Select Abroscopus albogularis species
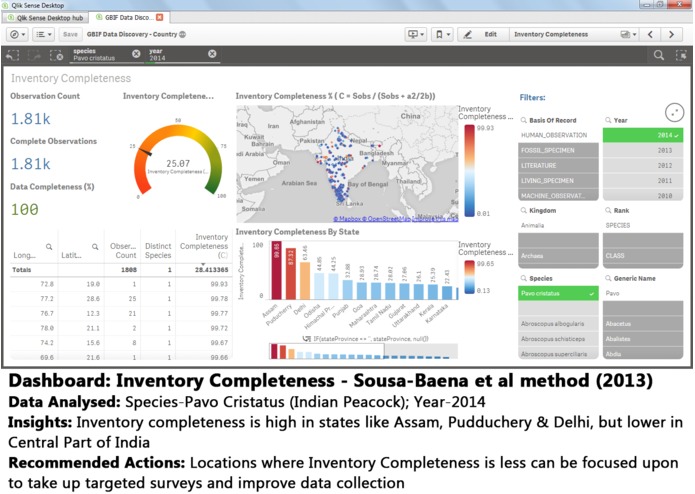The height and width of the screenshot is (494, 695). click(x=558, y=324)
